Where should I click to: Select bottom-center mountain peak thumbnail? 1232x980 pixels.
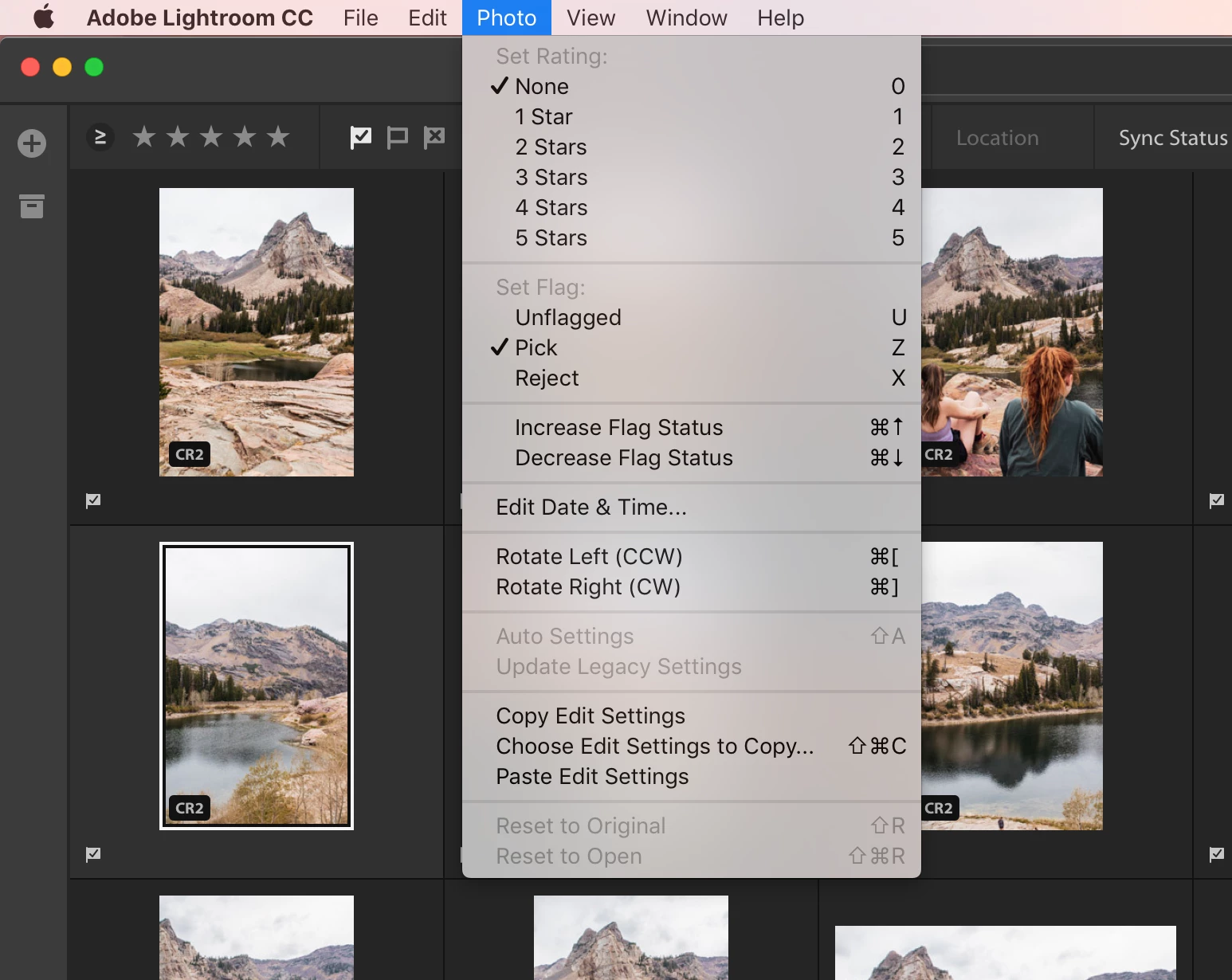631,938
